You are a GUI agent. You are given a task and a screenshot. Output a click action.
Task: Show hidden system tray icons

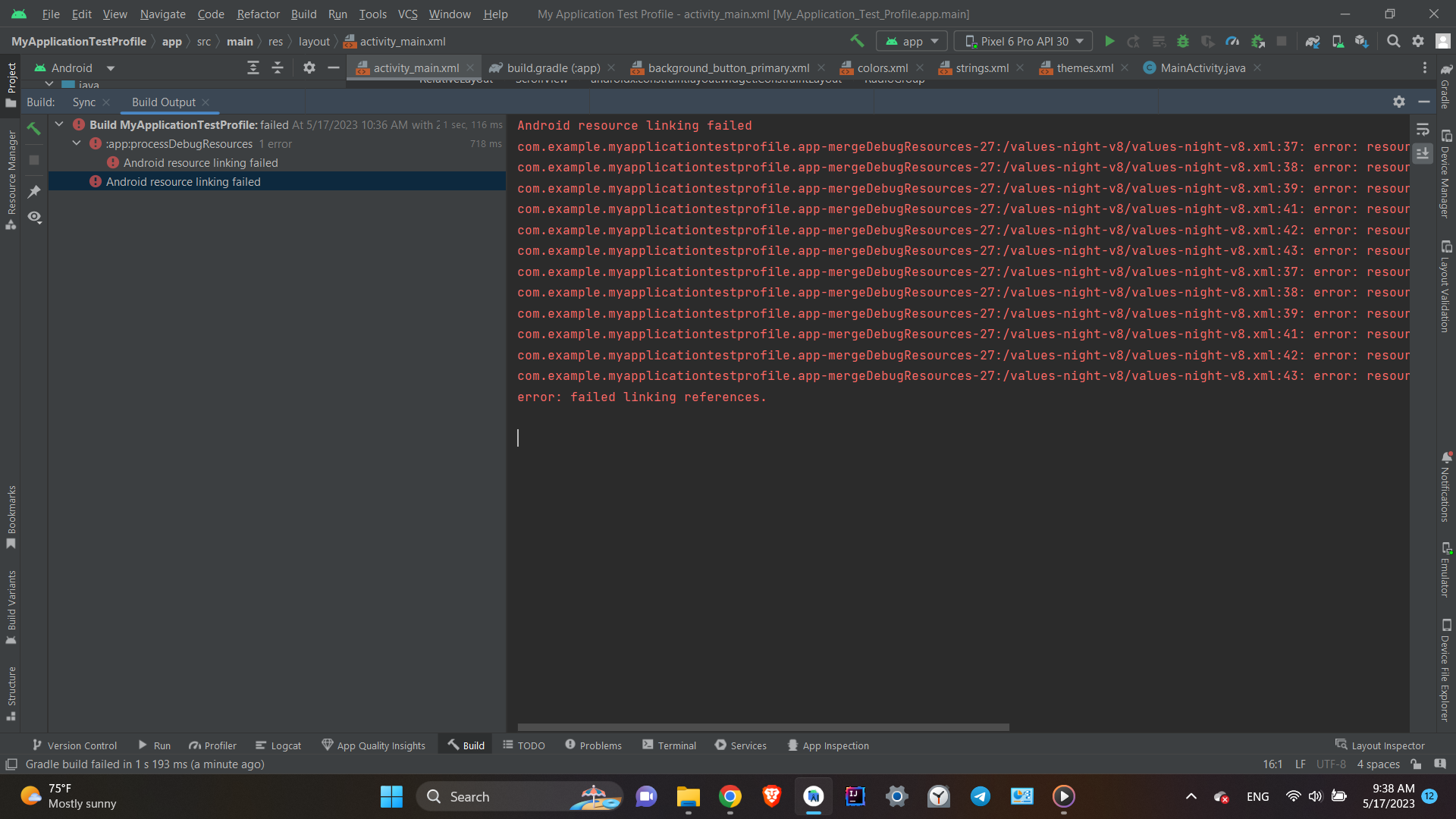[x=1191, y=796]
